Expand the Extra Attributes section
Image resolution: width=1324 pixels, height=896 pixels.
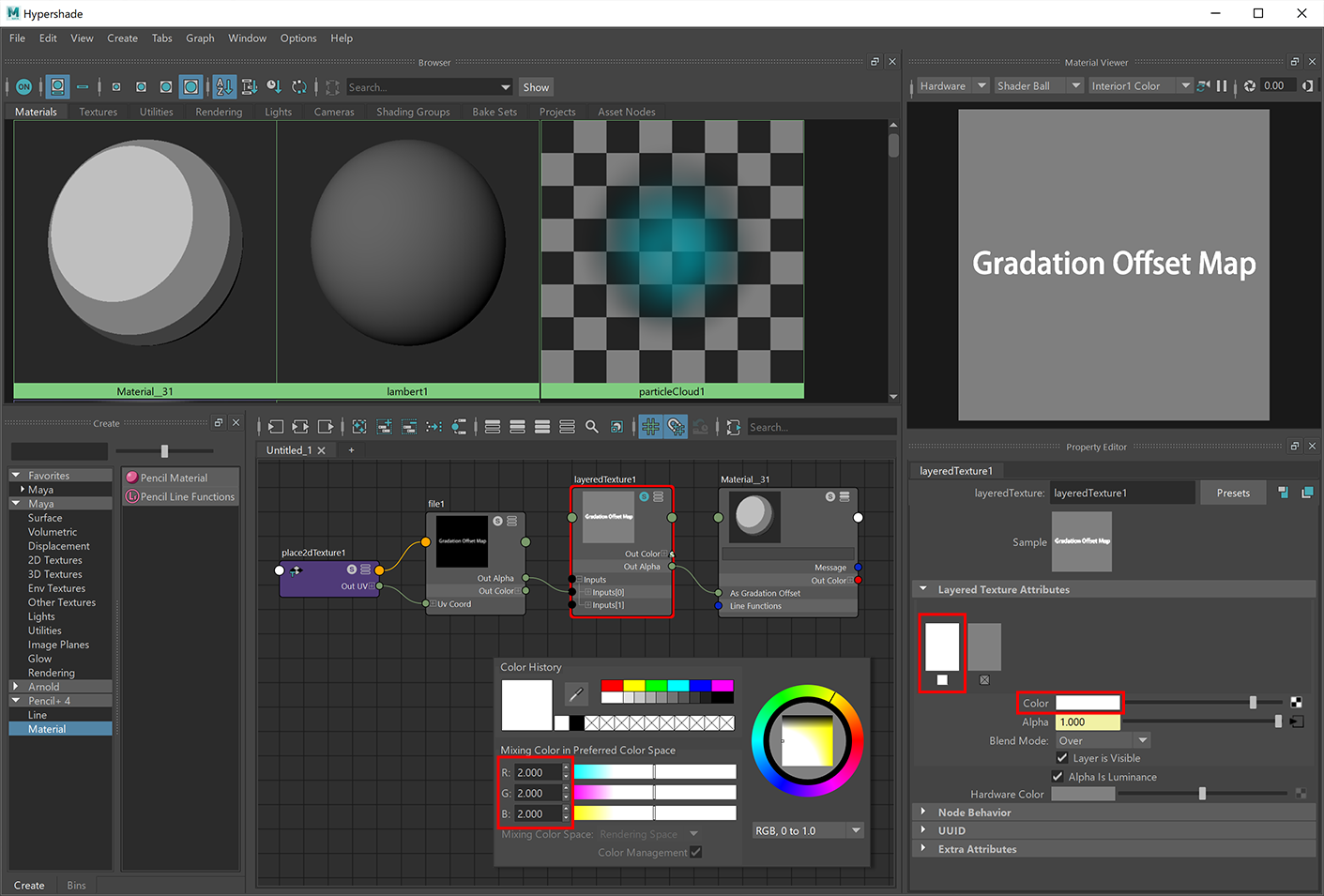point(923,848)
